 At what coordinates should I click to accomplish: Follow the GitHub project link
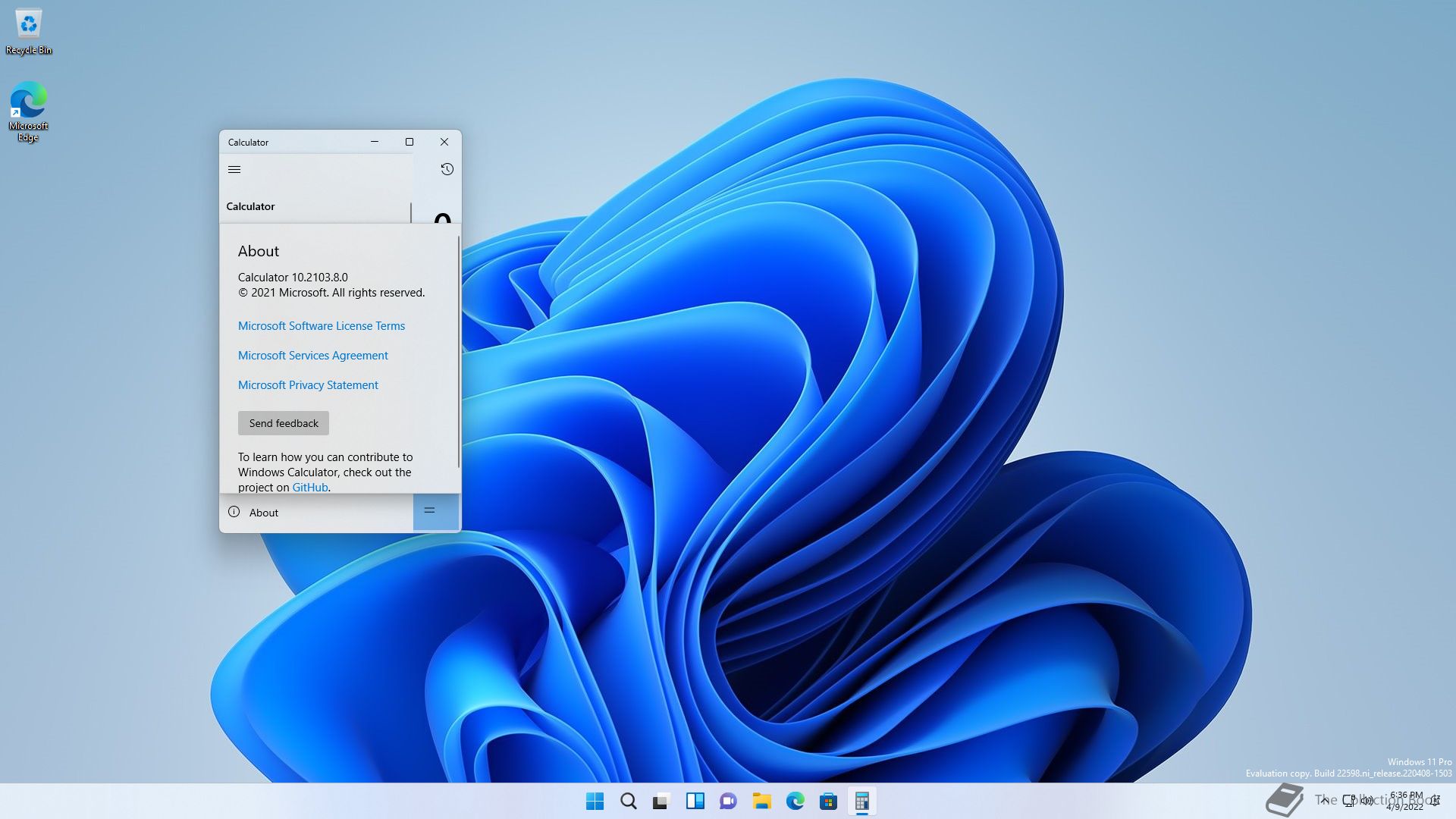point(310,488)
